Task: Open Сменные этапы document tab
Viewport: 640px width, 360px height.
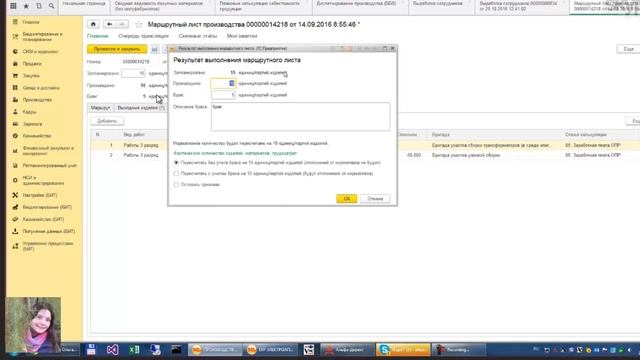Action: [198, 36]
